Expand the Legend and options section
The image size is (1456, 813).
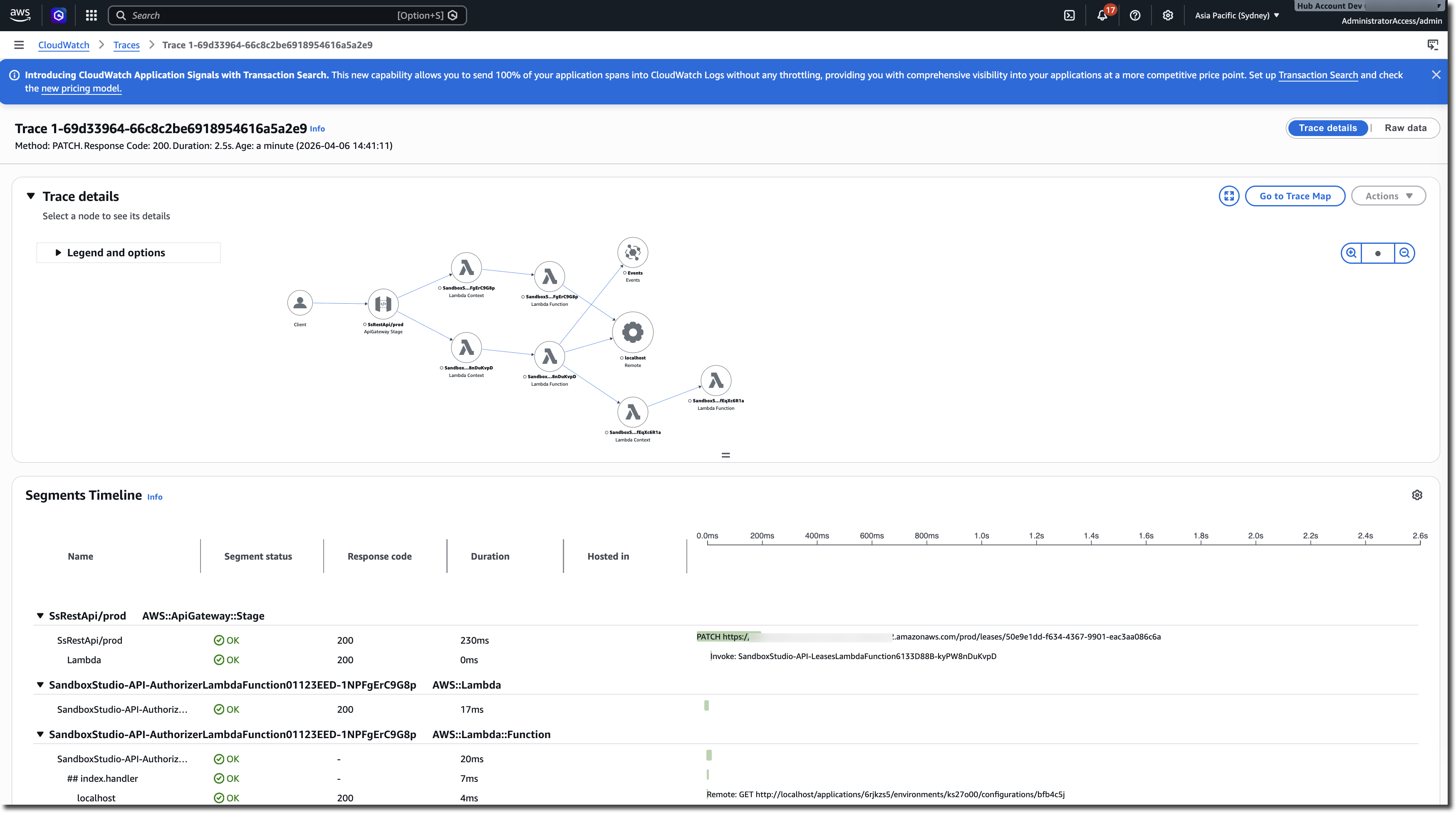click(x=116, y=253)
